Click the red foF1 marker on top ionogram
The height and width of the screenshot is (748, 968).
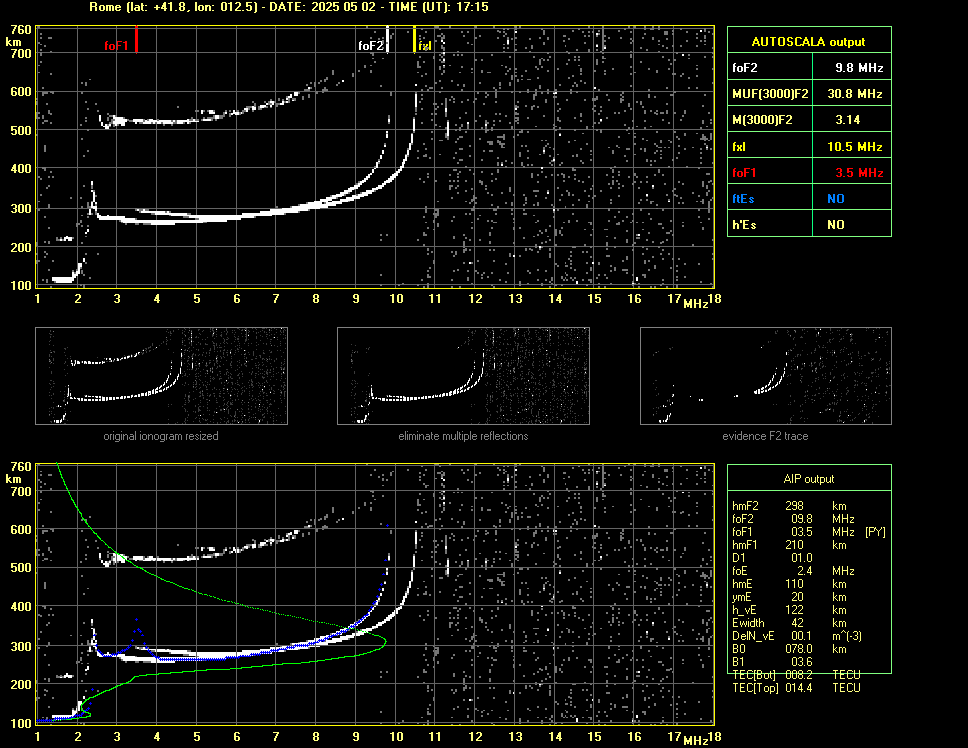click(x=136, y=39)
